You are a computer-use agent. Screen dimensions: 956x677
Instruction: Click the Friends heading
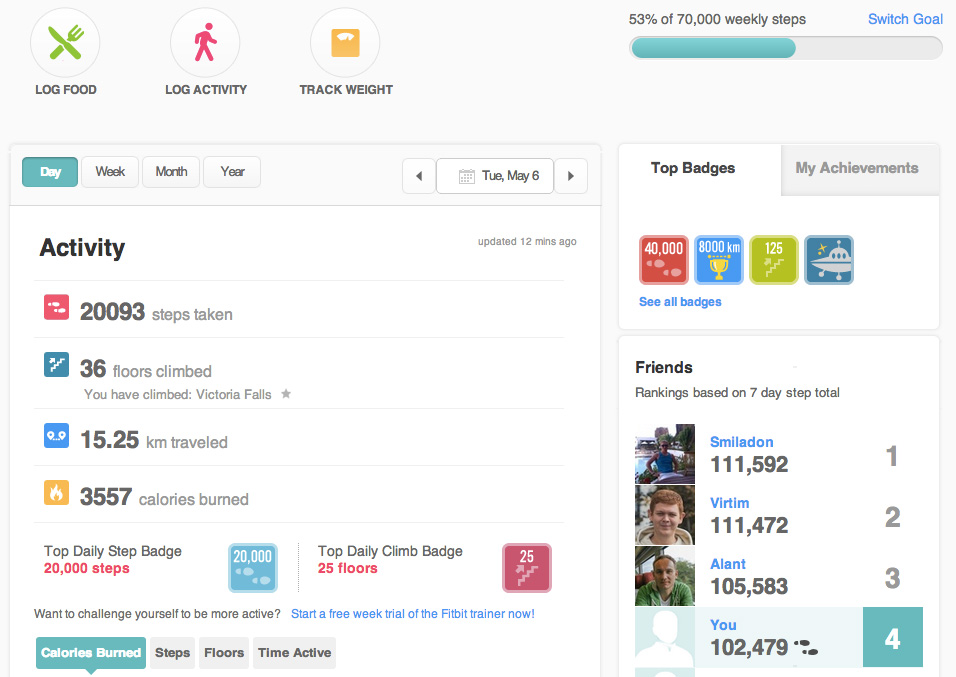[664, 367]
